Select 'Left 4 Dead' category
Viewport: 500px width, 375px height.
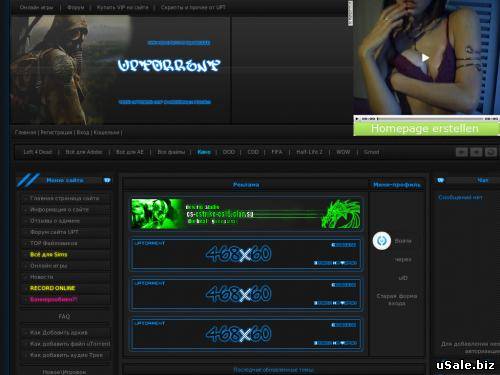point(38,152)
